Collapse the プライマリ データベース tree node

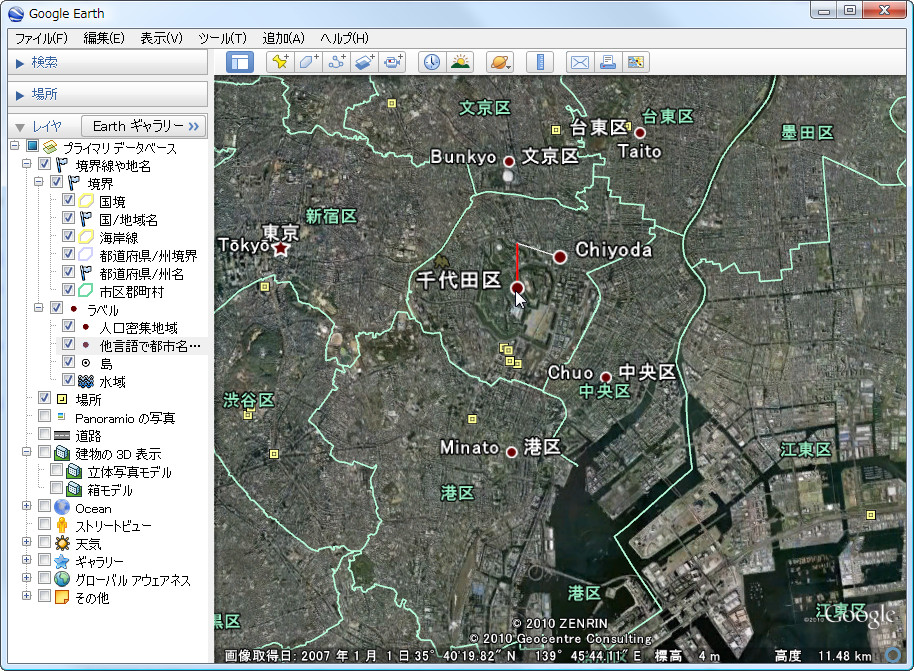pos(15,146)
